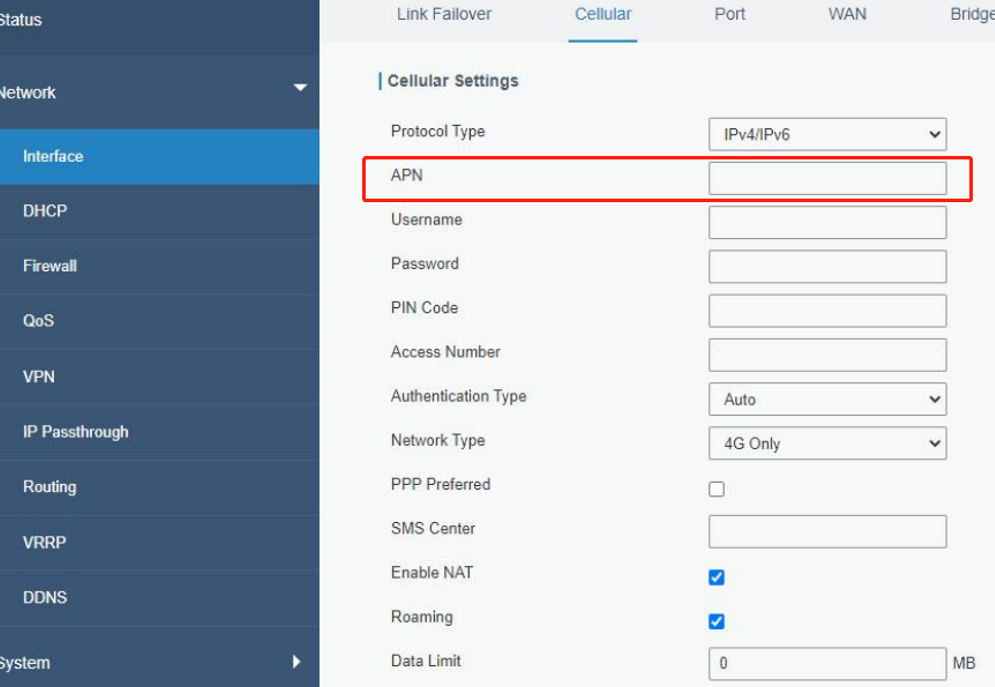The image size is (995, 687).
Task: Click the APN input field
Action: (x=827, y=178)
